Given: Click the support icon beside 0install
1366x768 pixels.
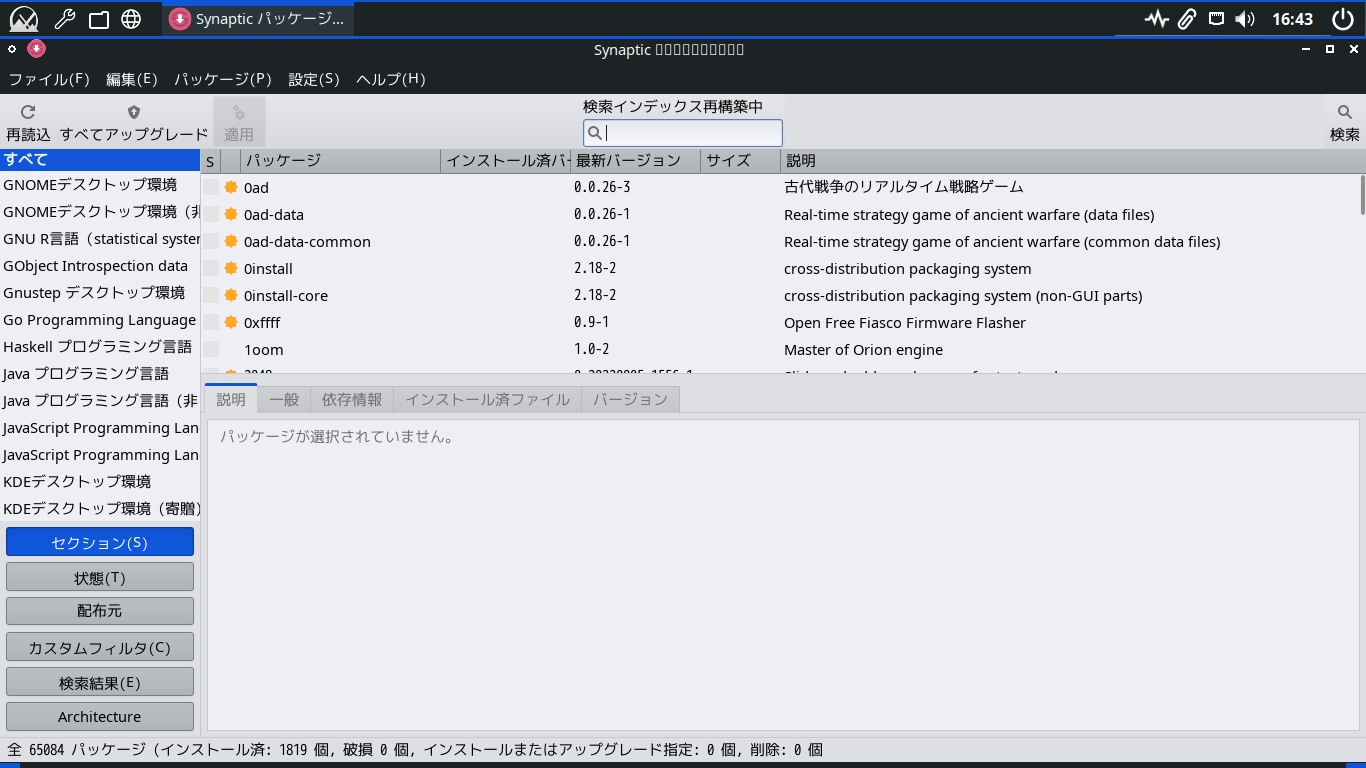Looking at the screenshot, I should point(231,268).
